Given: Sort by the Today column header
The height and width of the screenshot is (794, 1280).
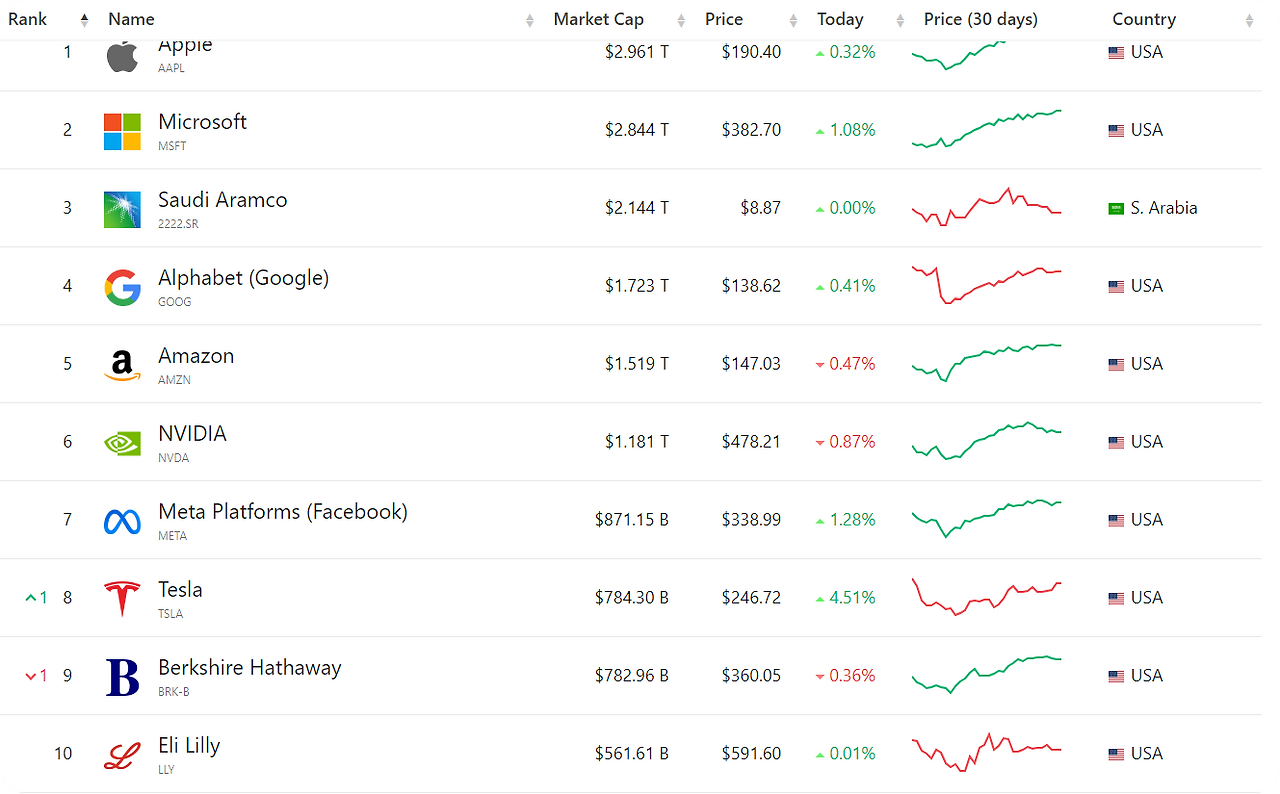Looking at the screenshot, I should point(840,19).
